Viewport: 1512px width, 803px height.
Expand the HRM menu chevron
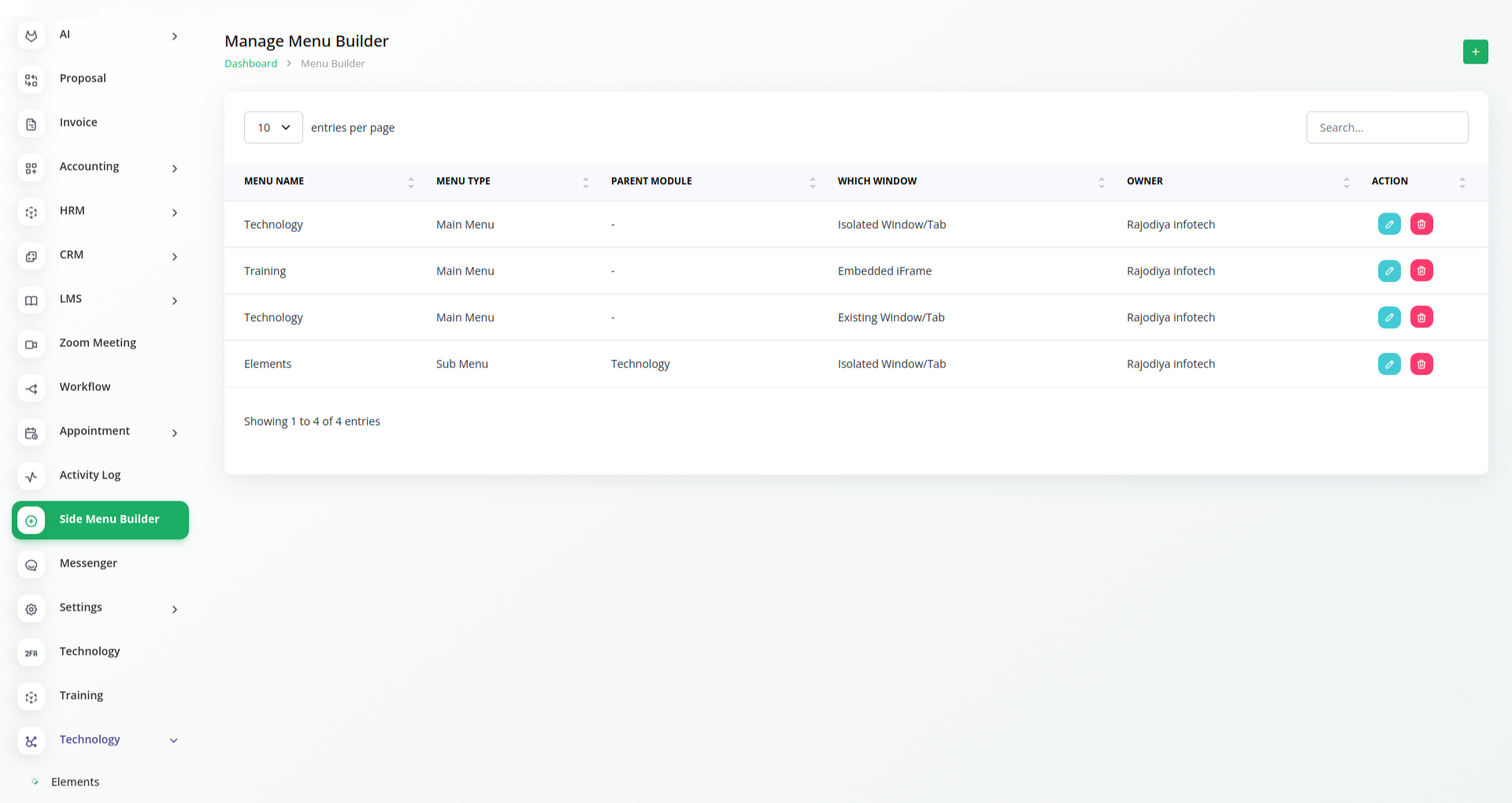pyautogui.click(x=174, y=213)
